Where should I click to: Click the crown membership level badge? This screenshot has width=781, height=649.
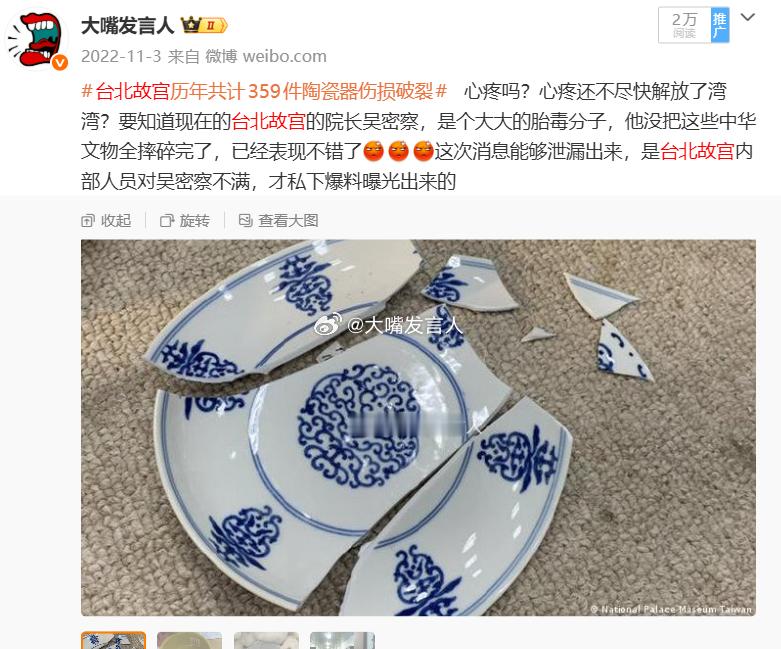[204, 25]
